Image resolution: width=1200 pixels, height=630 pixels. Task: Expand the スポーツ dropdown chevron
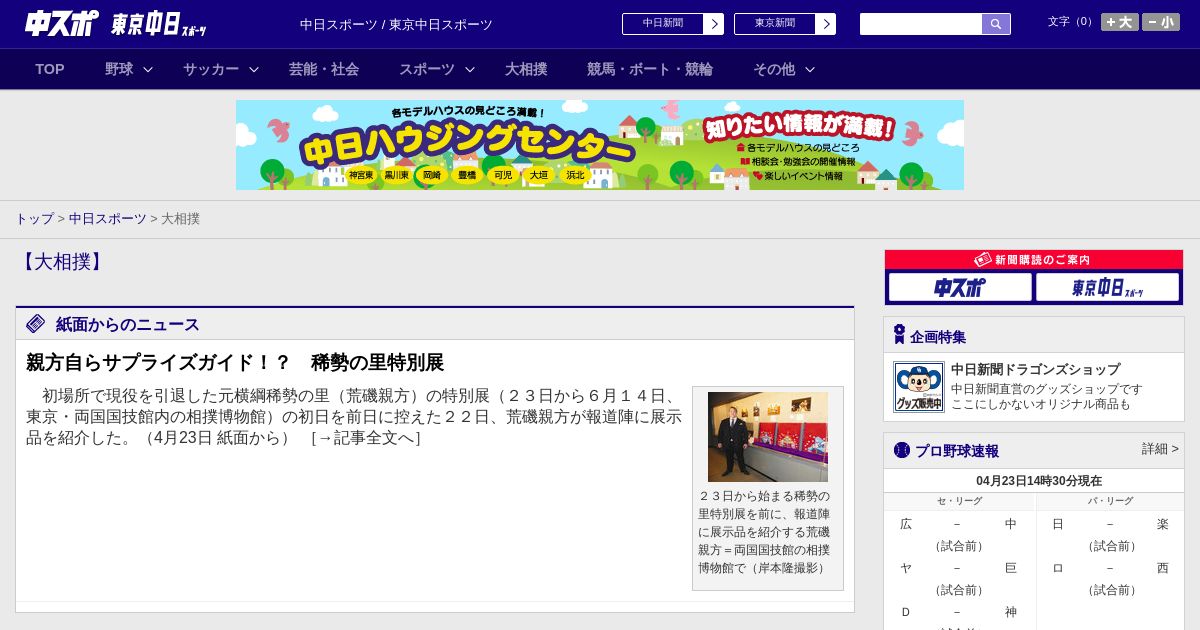470,69
